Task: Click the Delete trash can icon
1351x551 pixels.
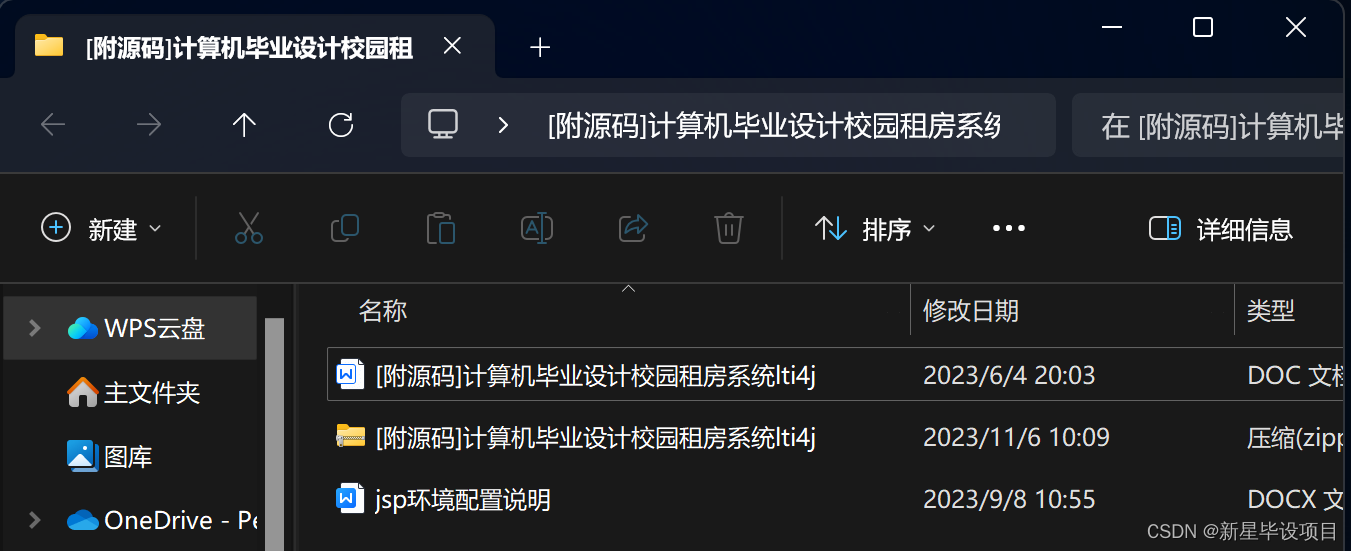Action: click(x=729, y=228)
